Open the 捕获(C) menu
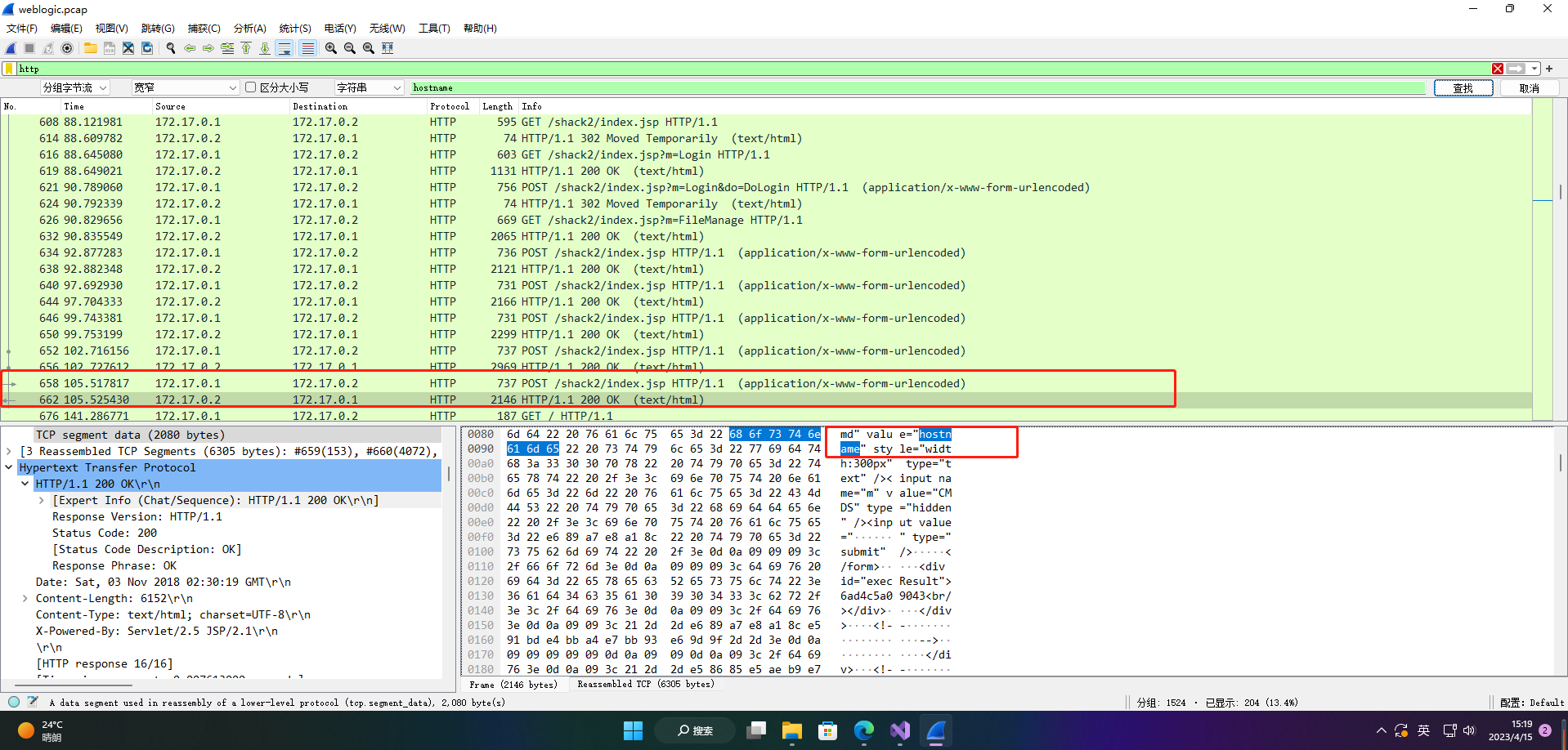This screenshot has height=750, width=1568. (204, 28)
